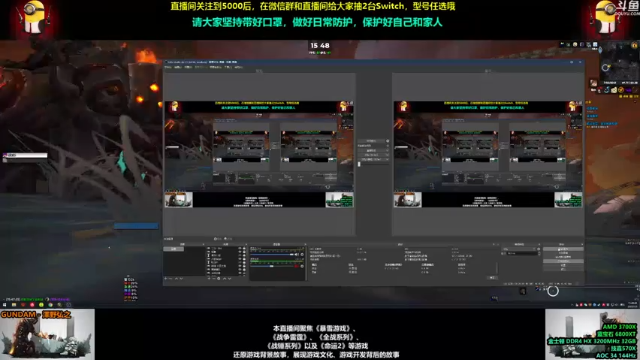Screen dimensions: 640x360
Task: Toggle the lock icon of the topmost source
Action: click(x=244, y=248)
